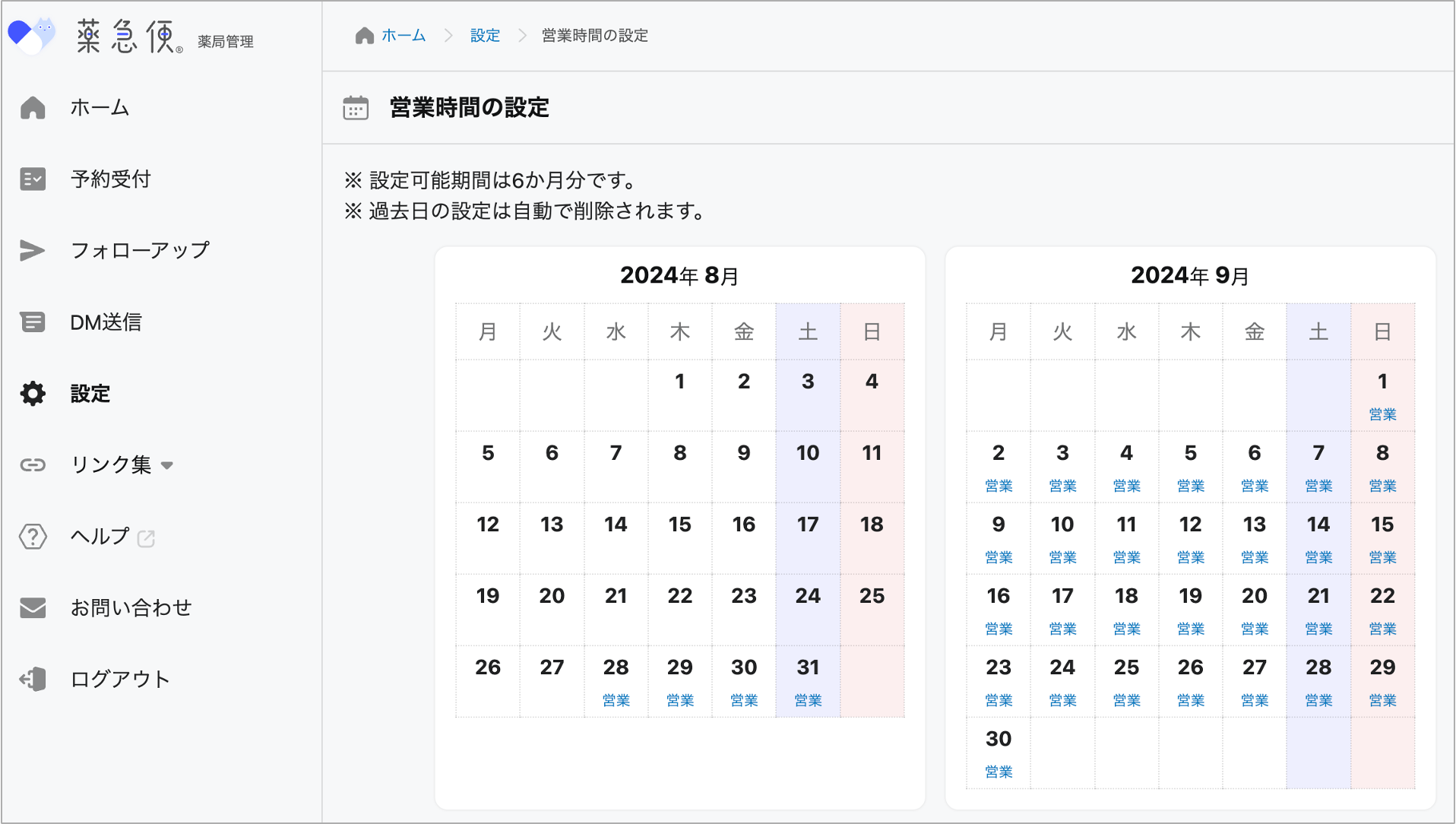Open the ホーム breadcrumb link

point(403,36)
